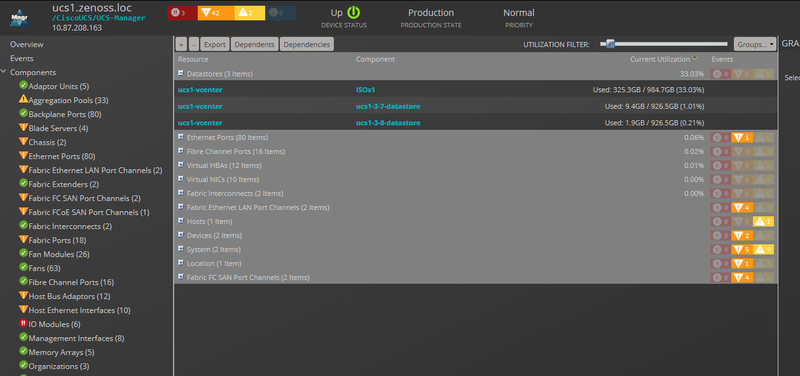The image size is (800, 376).
Task: Click the yellow 2 warning events badge
Action: pyautogui.click(x=249, y=13)
